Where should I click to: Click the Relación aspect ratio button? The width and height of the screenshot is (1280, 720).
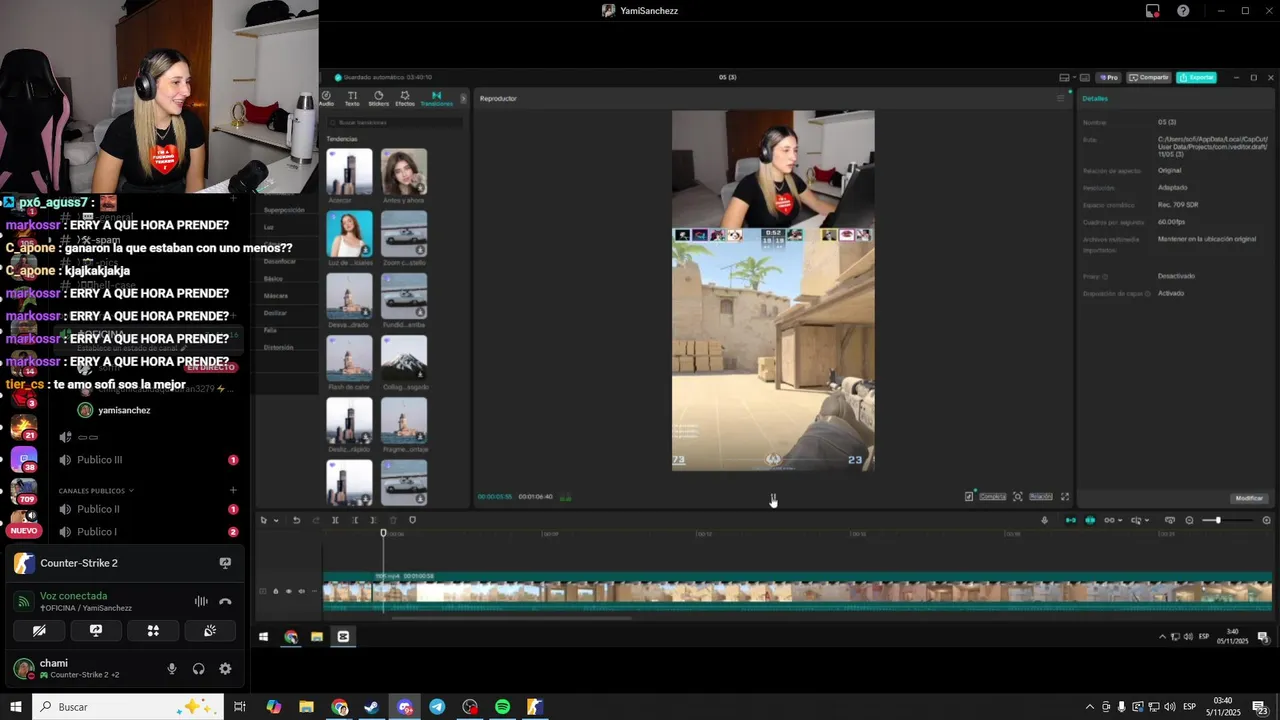[1041, 497]
